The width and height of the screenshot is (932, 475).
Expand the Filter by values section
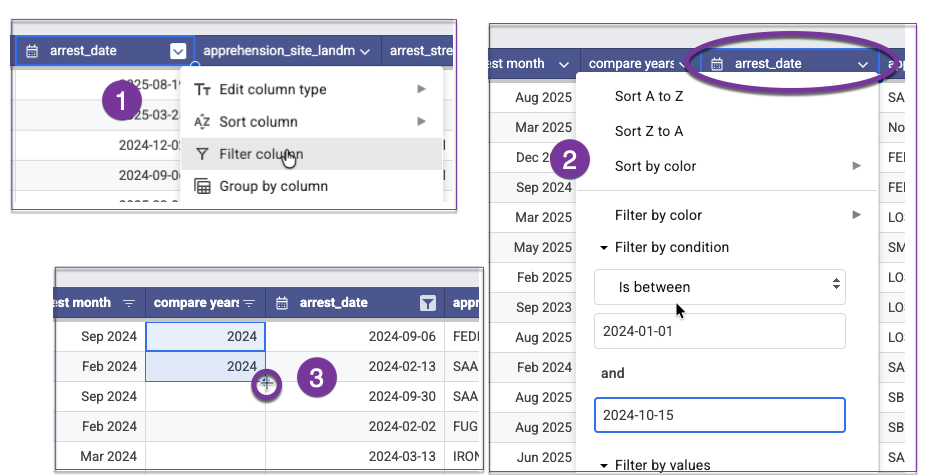(604, 465)
